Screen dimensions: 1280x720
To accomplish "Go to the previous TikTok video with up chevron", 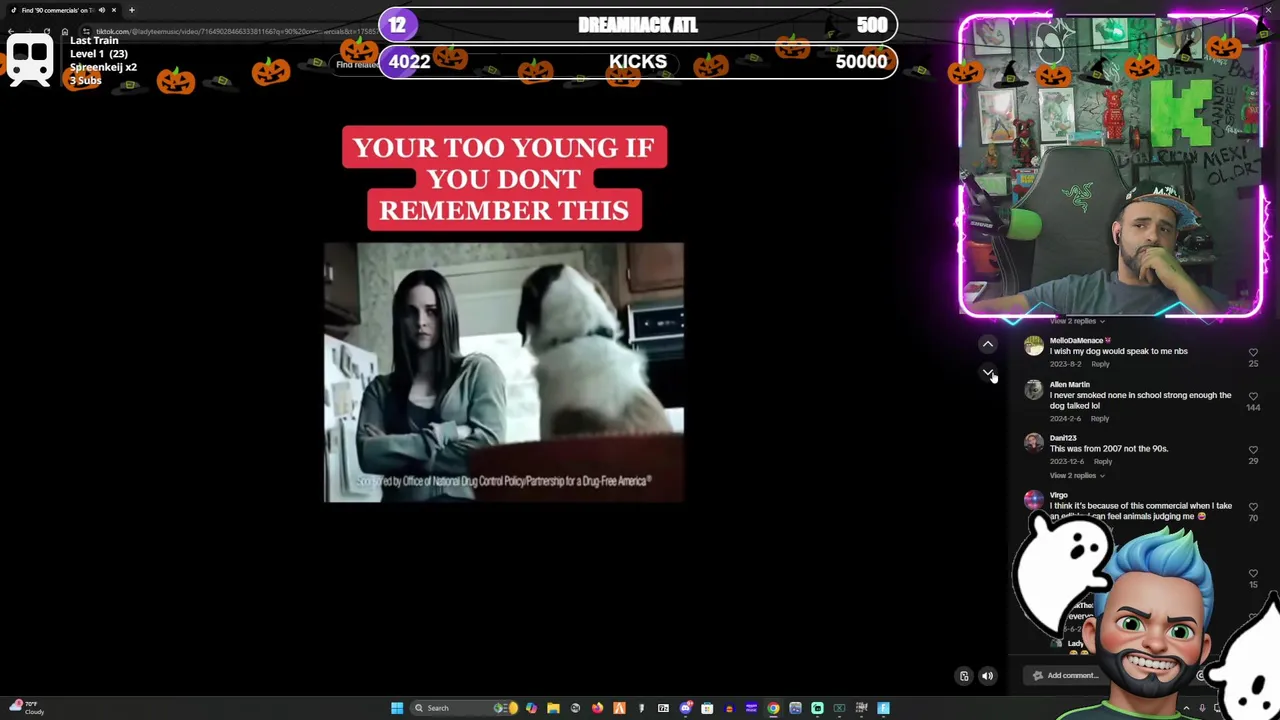I will [x=987, y=344].
